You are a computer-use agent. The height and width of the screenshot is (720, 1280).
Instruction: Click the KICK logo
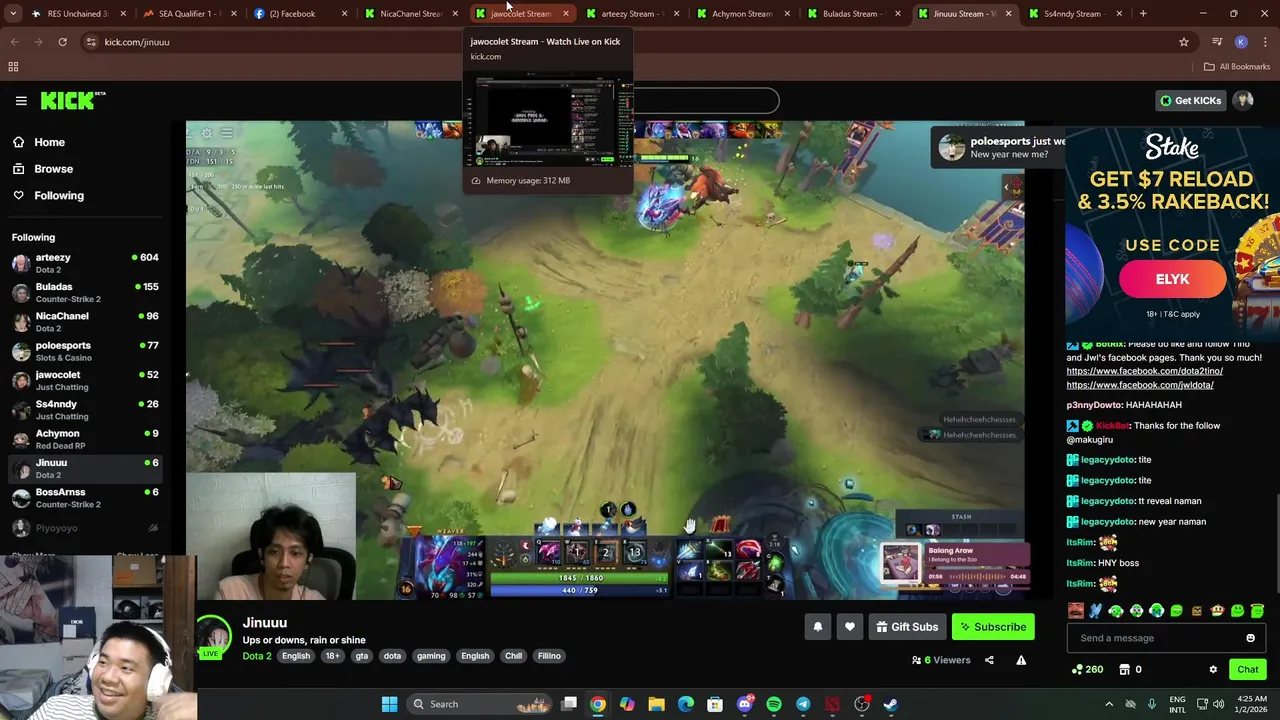pyautogui.click(x=73, y=100)
